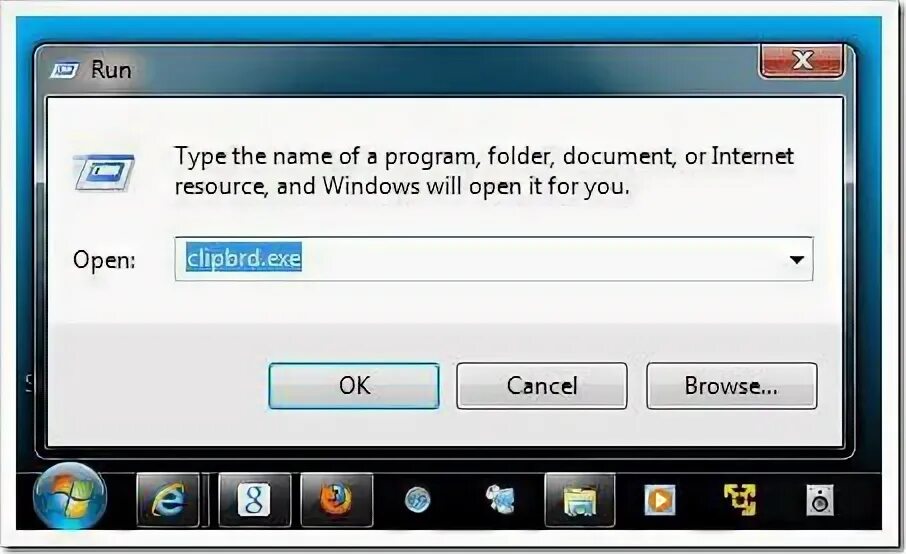Expand the Open field history dropdown
The width and height of the screenshot is (906, 554).
coord(797,259)
